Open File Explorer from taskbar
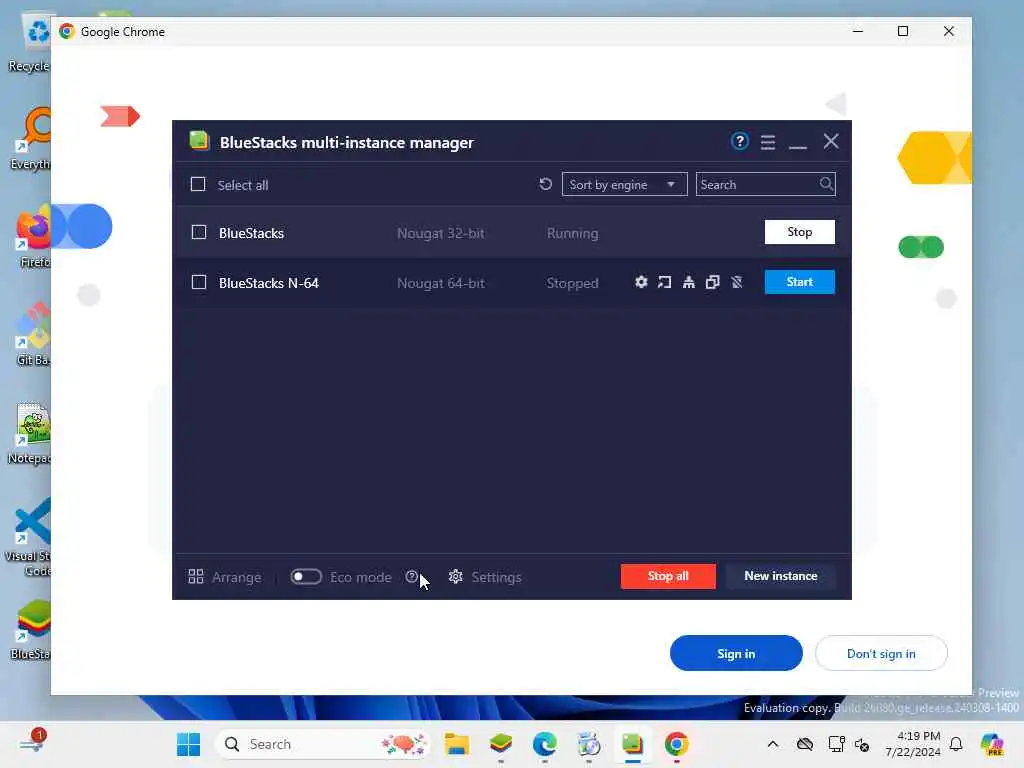The image size is (1024, 768). tap(456, 744)
